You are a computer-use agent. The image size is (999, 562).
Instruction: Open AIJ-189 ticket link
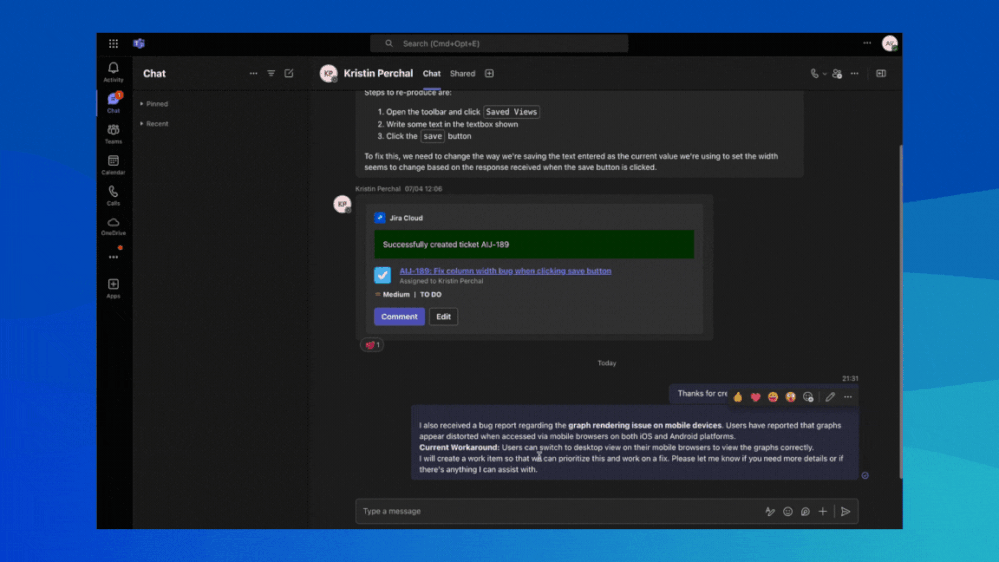505,271
